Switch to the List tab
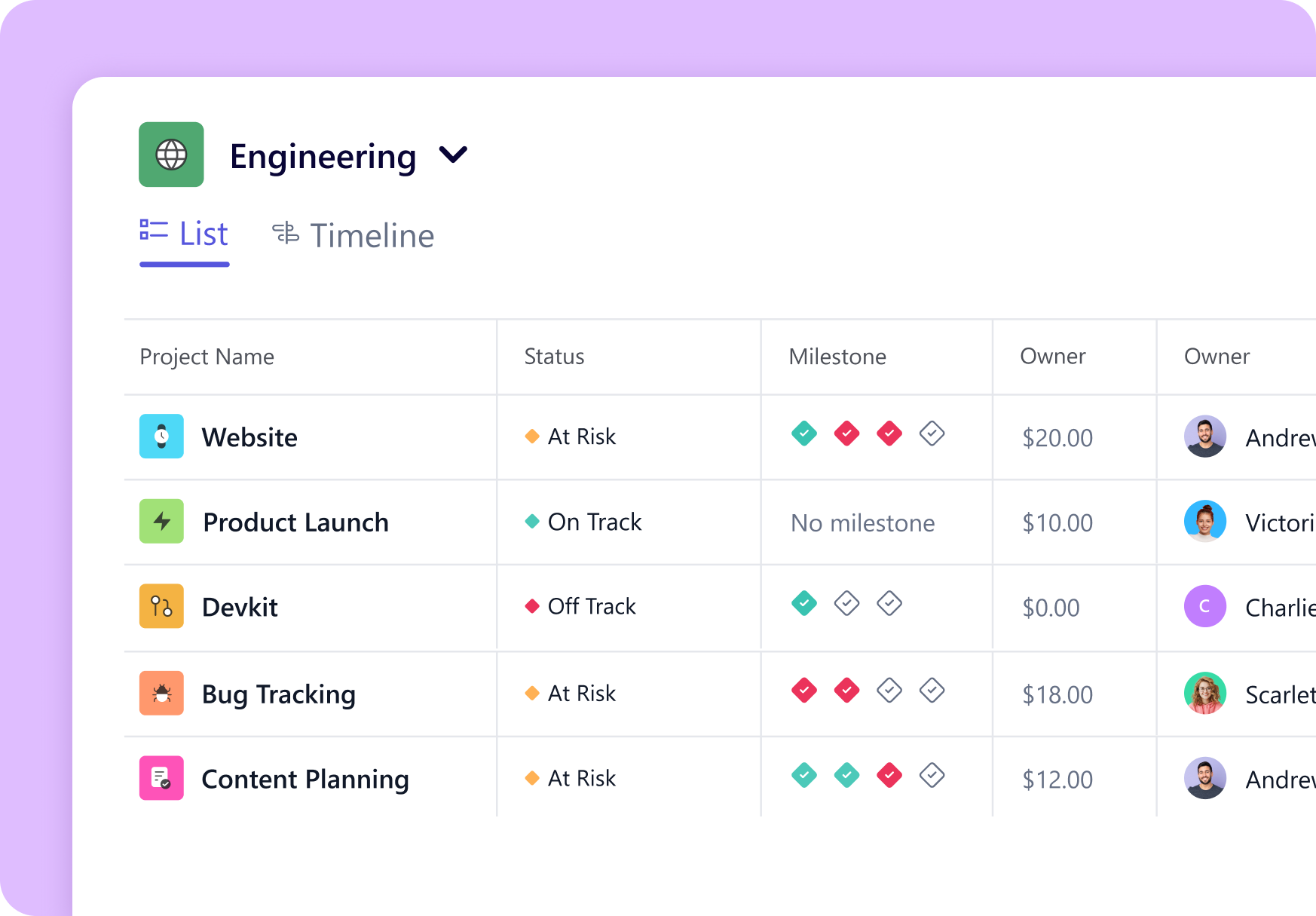 point(185,234)
